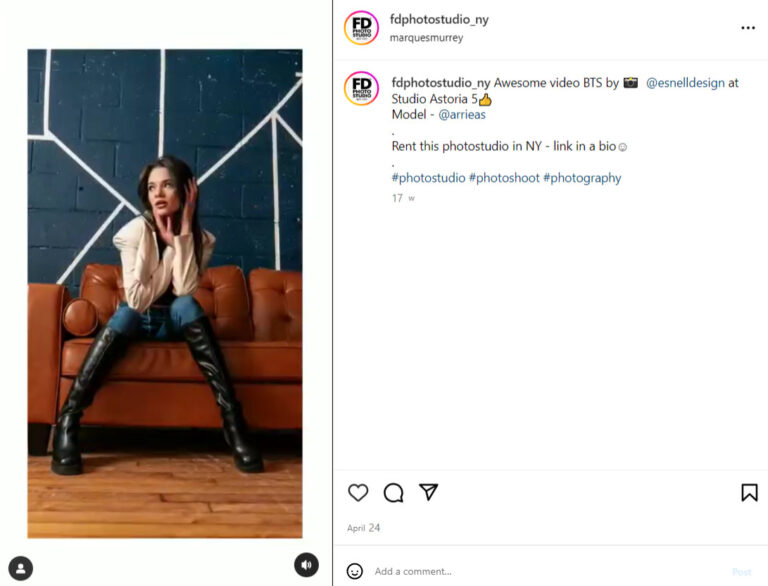This screenshot has width=768, height=586.
Task: Mute the video with speaker icon
Action: pos(307,565)
